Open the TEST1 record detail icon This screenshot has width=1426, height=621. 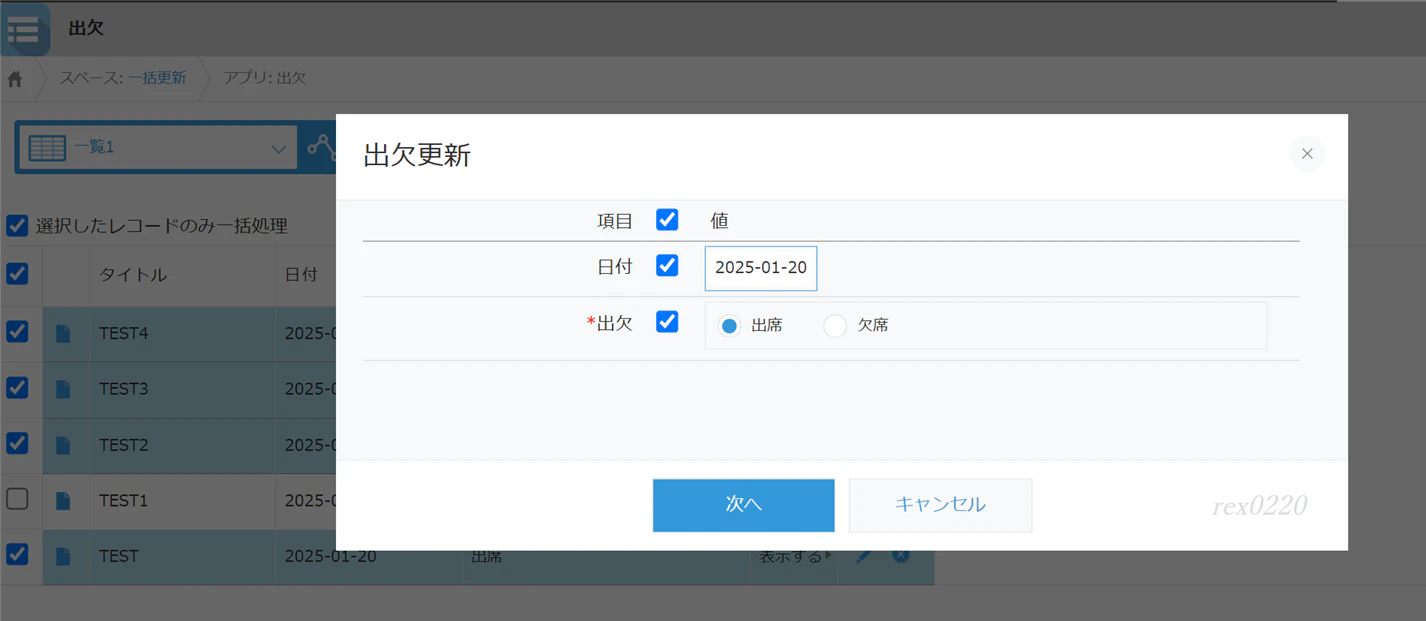[63, 501]
